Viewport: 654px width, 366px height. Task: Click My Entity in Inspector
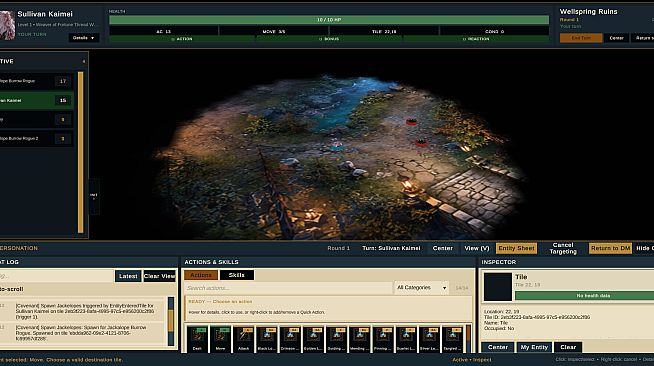click(534, 347)
